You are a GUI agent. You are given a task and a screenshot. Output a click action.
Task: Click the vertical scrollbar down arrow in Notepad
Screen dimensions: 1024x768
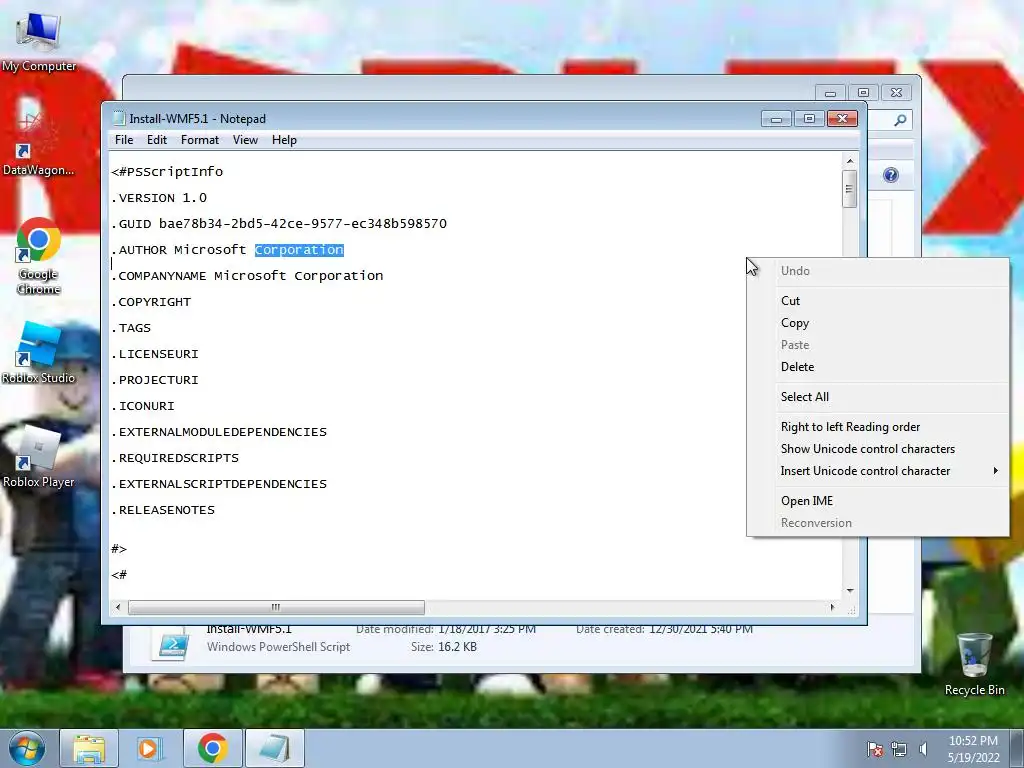point(850,590)
